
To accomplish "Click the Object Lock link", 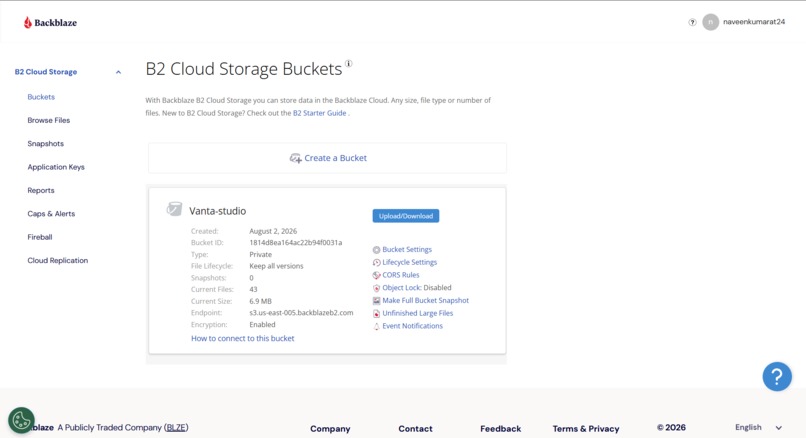I will (x=402, y=288).
